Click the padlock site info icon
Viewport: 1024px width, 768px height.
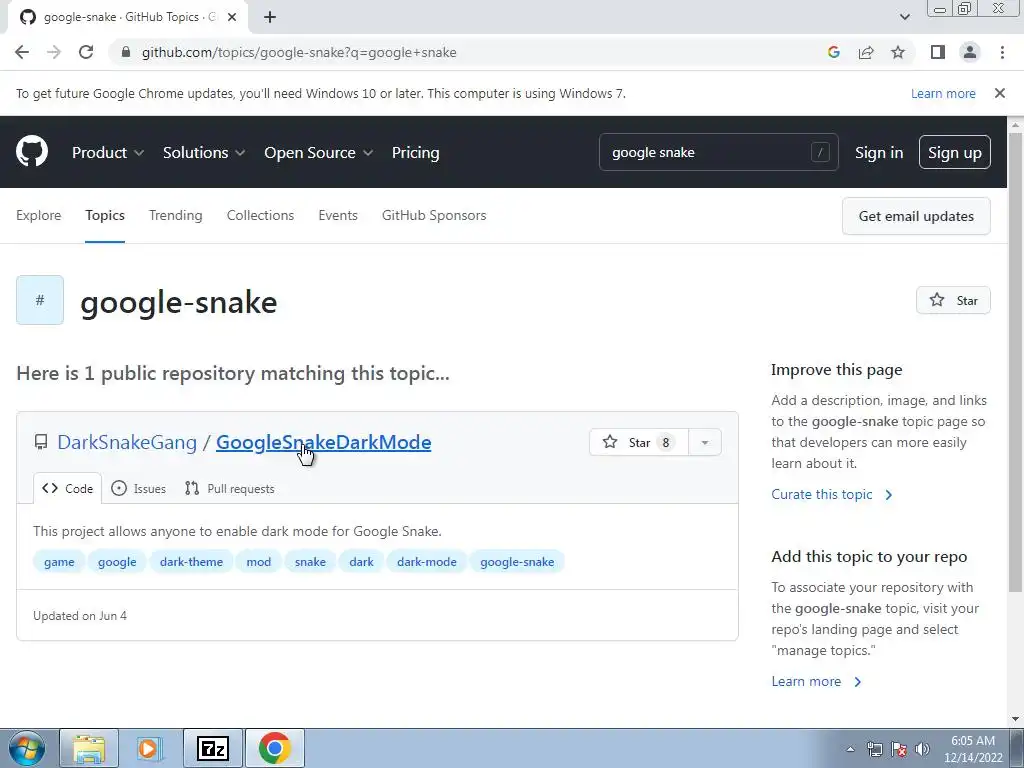click(x=126, y=52)
